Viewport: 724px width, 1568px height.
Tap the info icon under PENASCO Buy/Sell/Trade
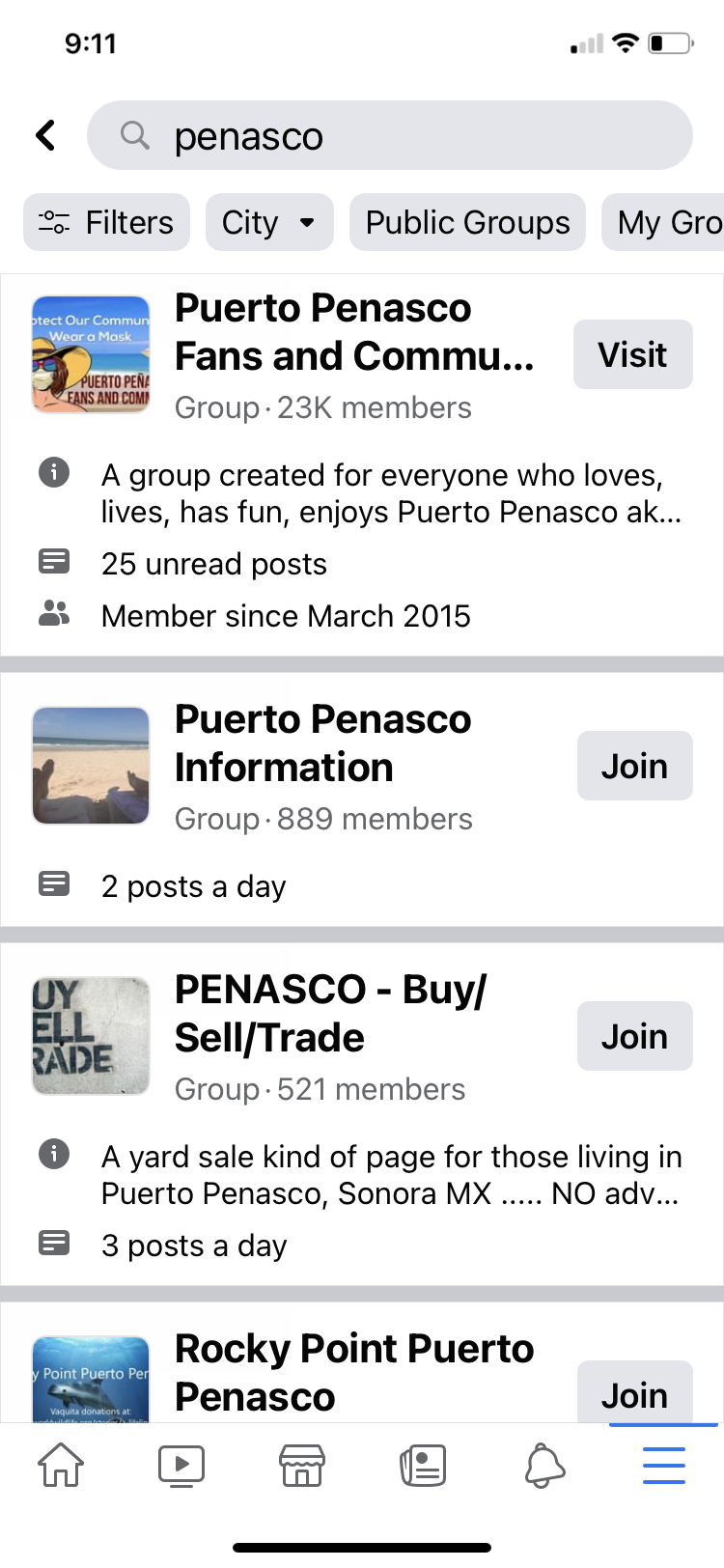[54, 1154]
